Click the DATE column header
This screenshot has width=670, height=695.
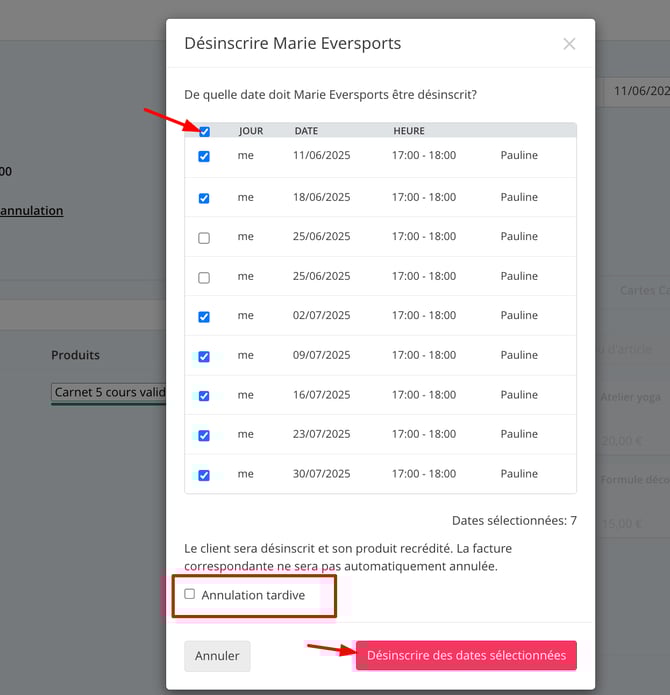(x=306, y=131)
